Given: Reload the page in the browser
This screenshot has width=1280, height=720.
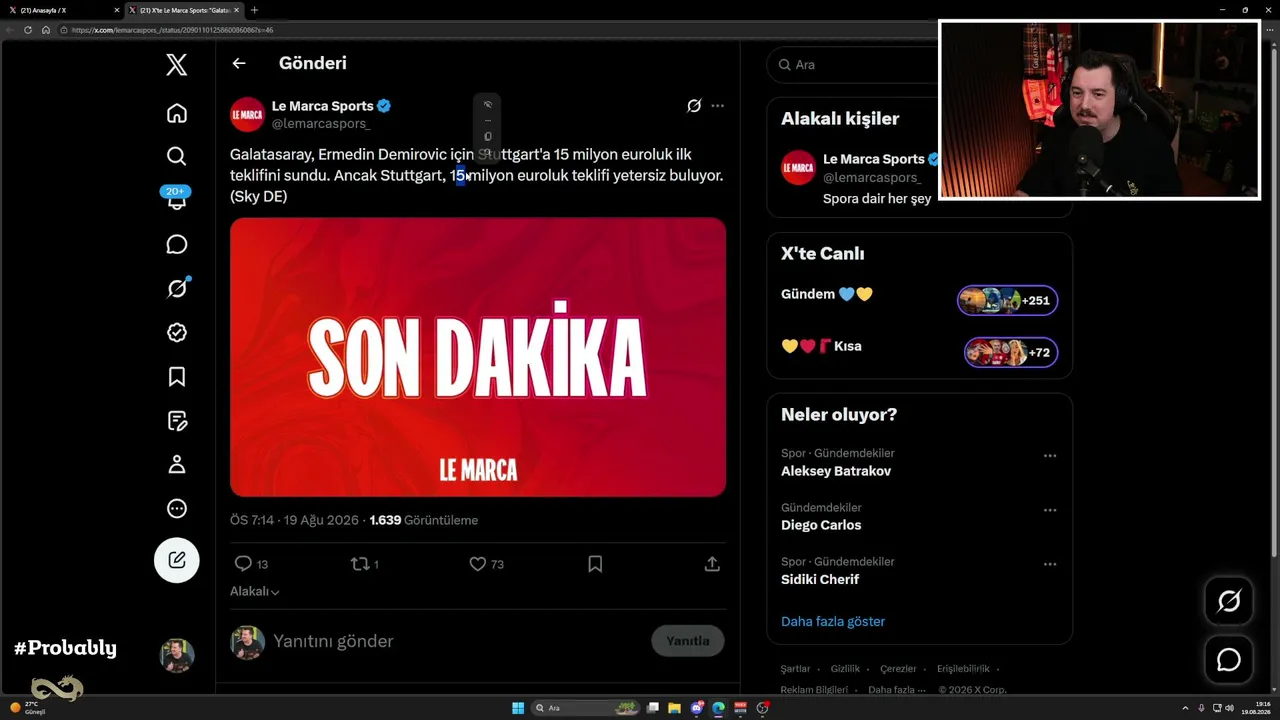Looking at the screenshot, I should click(x=28, y=30).
